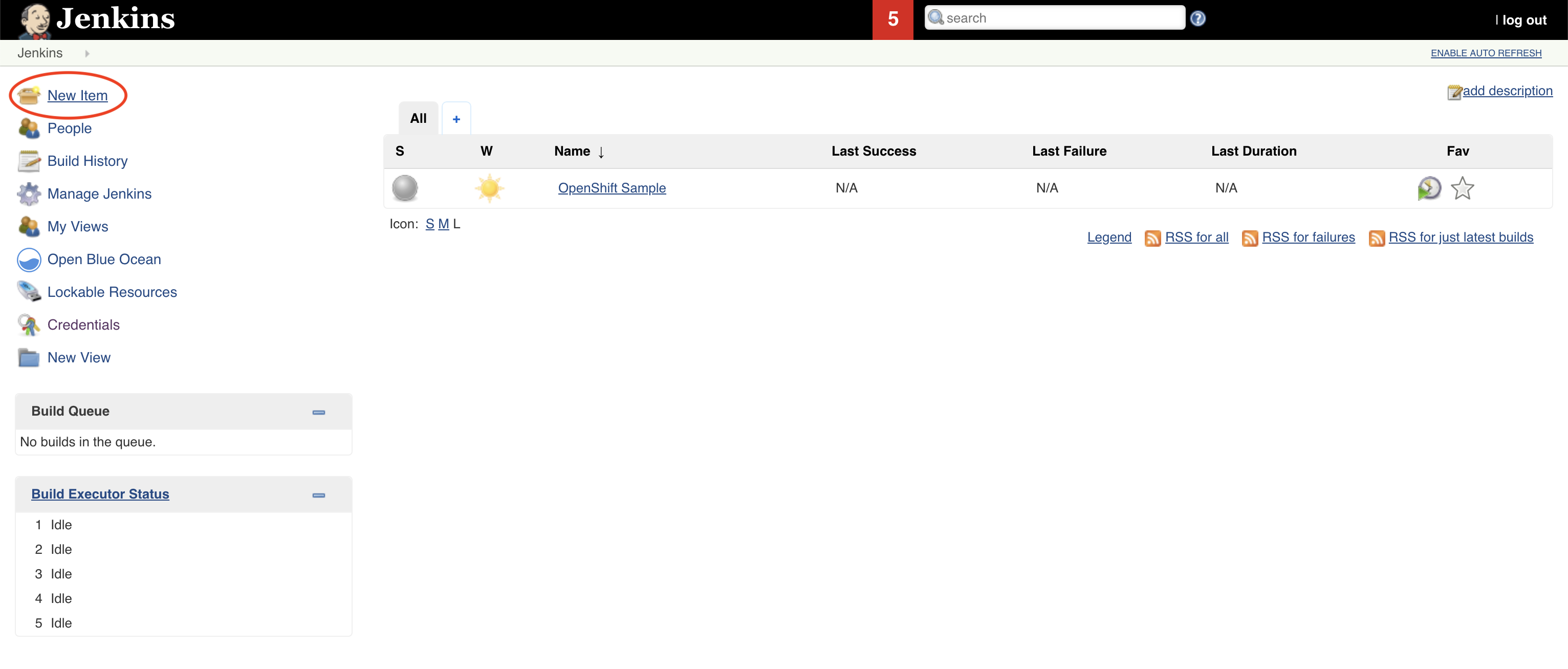The height and width of the screenshot is (669, 1568).
Task: Click the Jenkins breadcrumb link
Action: (x=39, y=53)
